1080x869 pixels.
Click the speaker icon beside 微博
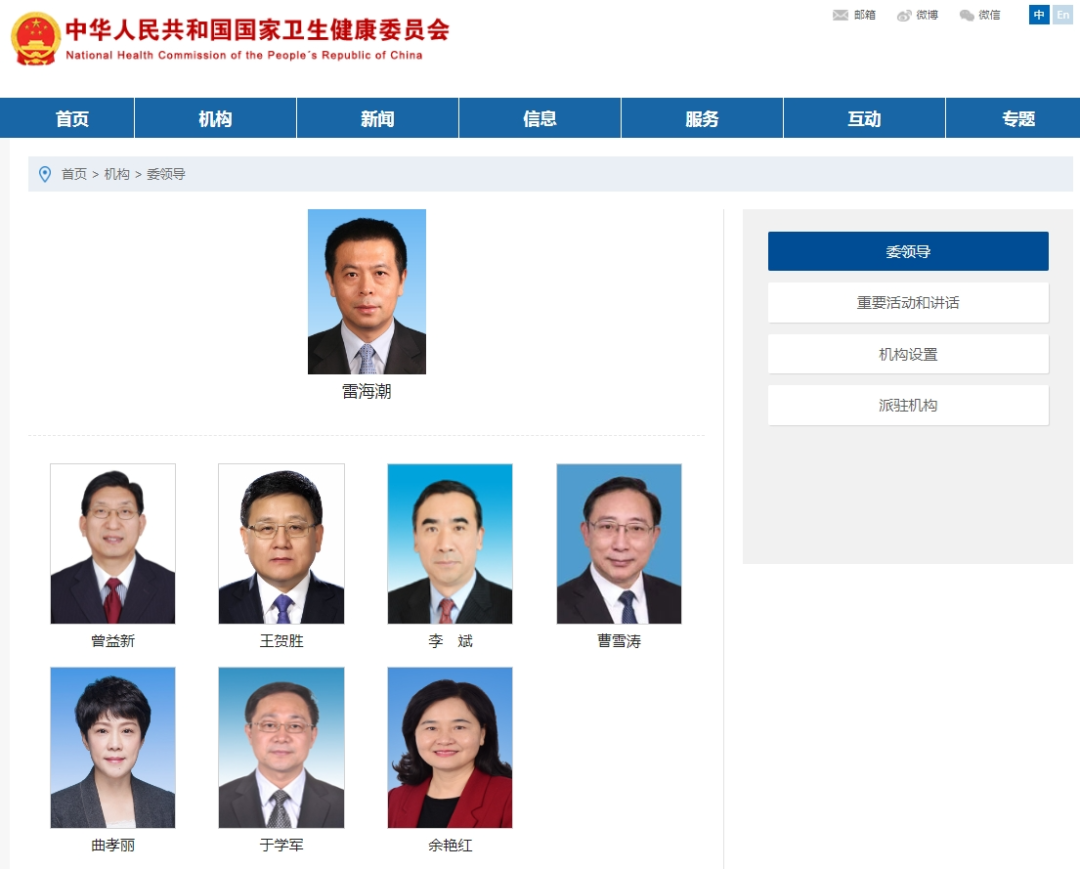[x=905, y=15]
